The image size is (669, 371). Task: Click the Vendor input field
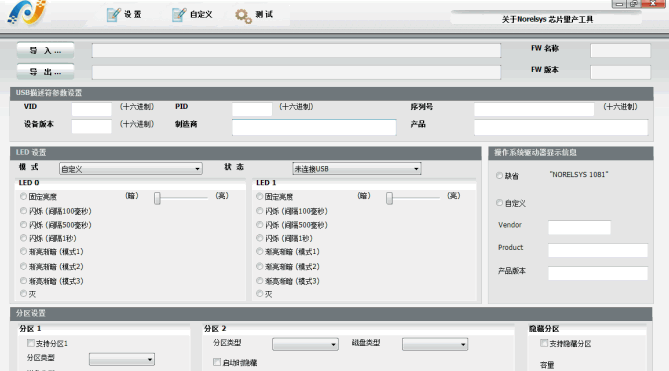point(579,227)
